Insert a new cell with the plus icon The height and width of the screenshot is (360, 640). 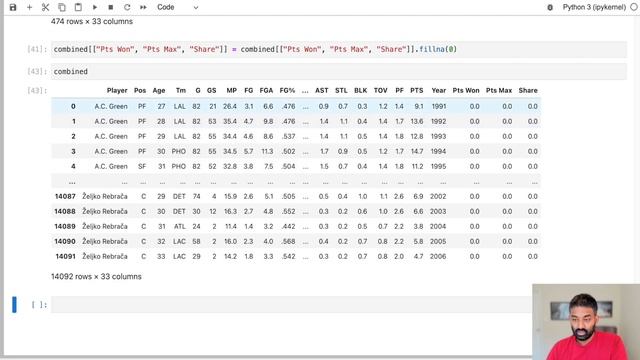[29, 7]
